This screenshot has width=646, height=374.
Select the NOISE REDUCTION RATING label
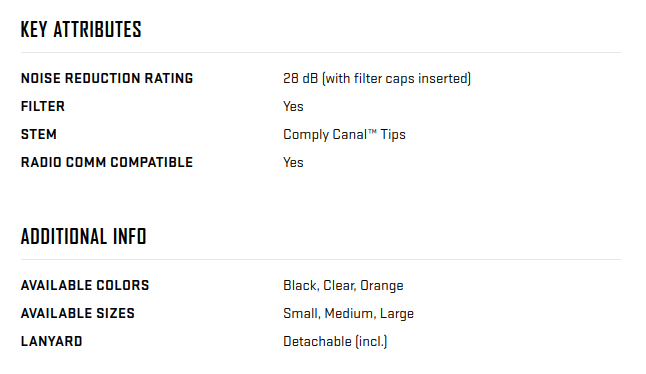click(x=107, y=78)
